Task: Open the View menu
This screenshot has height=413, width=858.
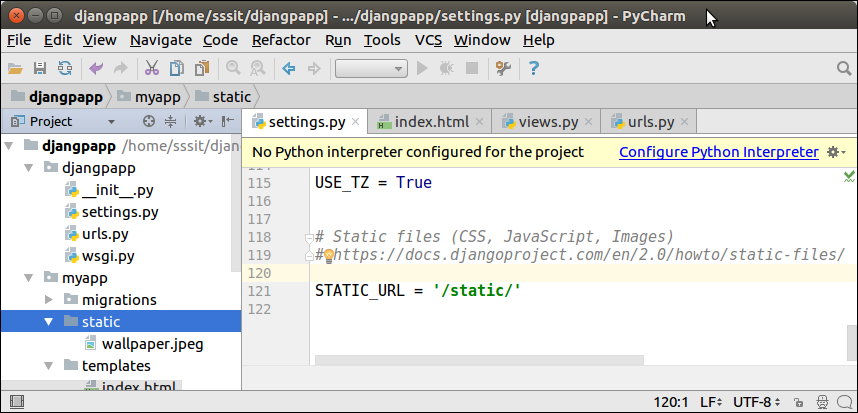Action: click(100, 40)
